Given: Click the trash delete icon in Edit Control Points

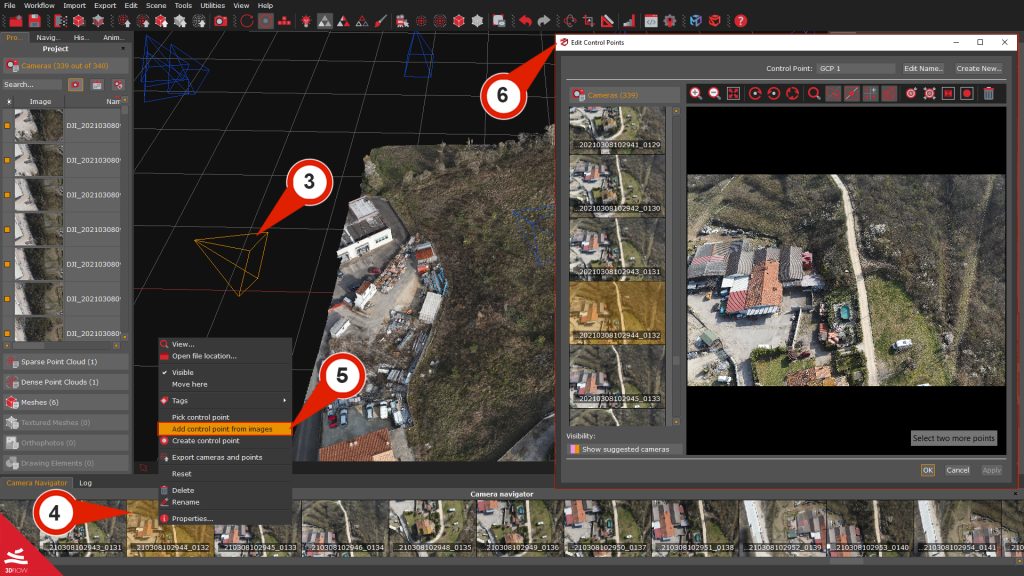Looking at the screenshot, I should (989, 93).
